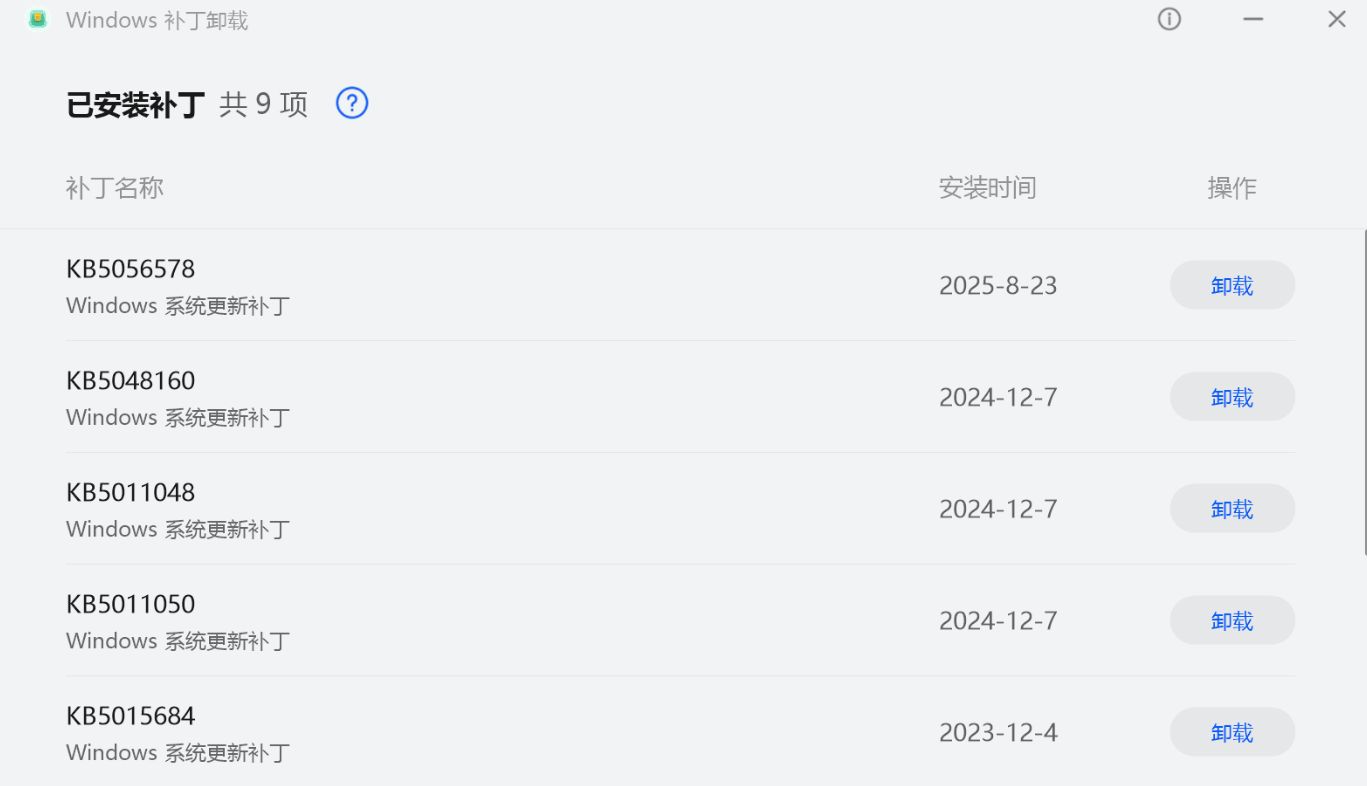Click the vertical scrollbar of the patch list
The height and width of the screenshot is (786, 1367).
(1364, 392)
